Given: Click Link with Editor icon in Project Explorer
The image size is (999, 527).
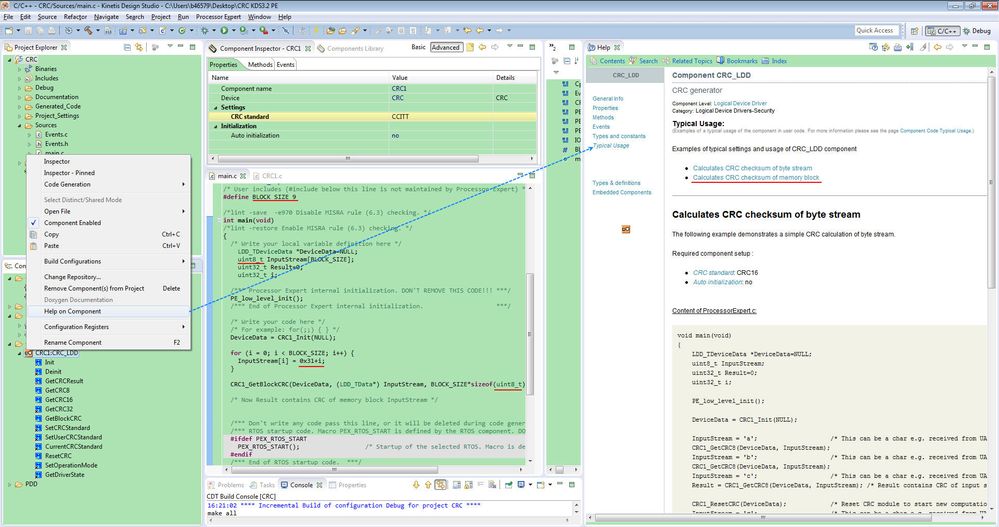Looking at the screenshot, I should coord(139,47).
